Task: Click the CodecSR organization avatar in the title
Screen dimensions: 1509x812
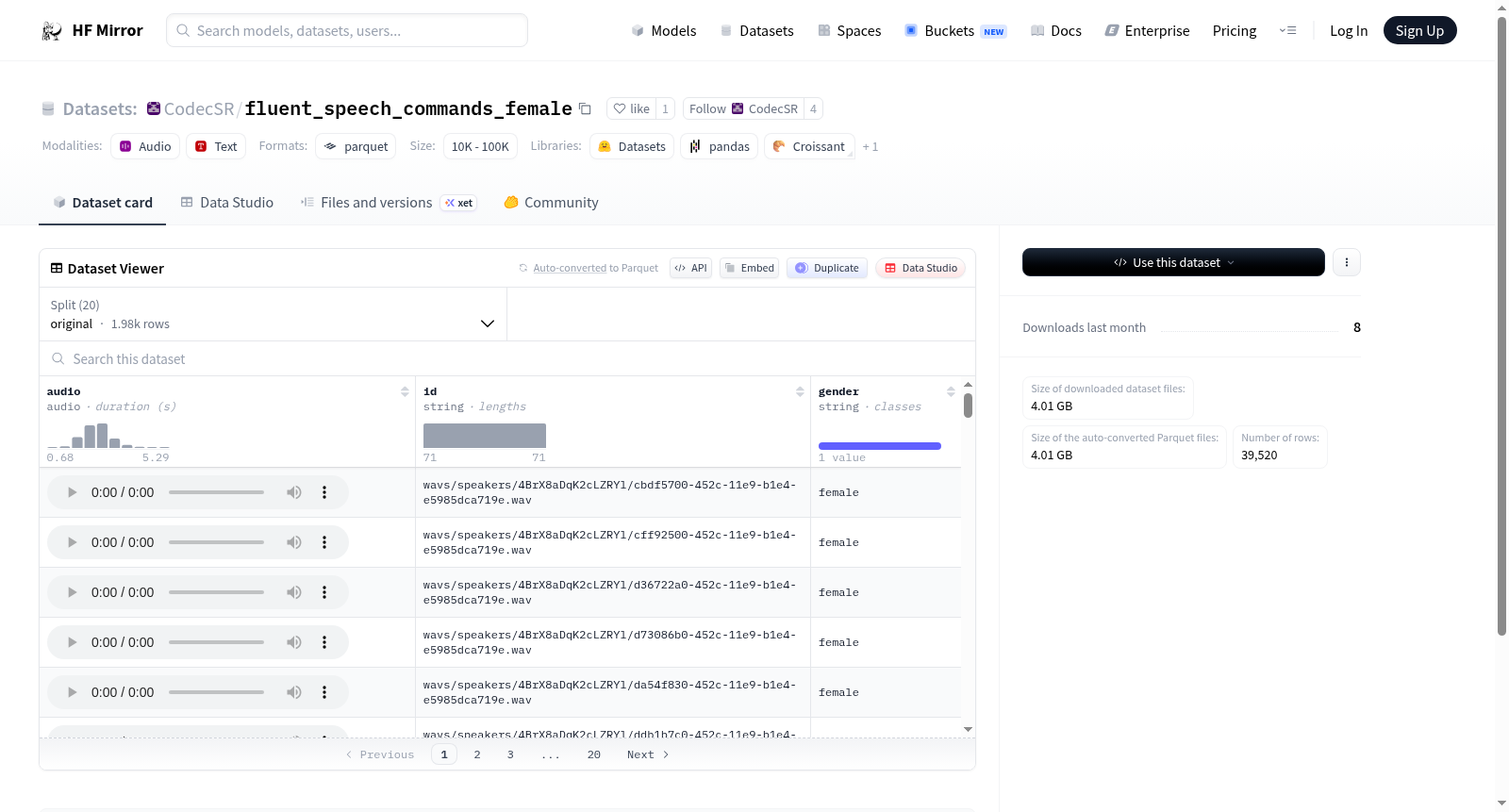Action: [154, 108]
